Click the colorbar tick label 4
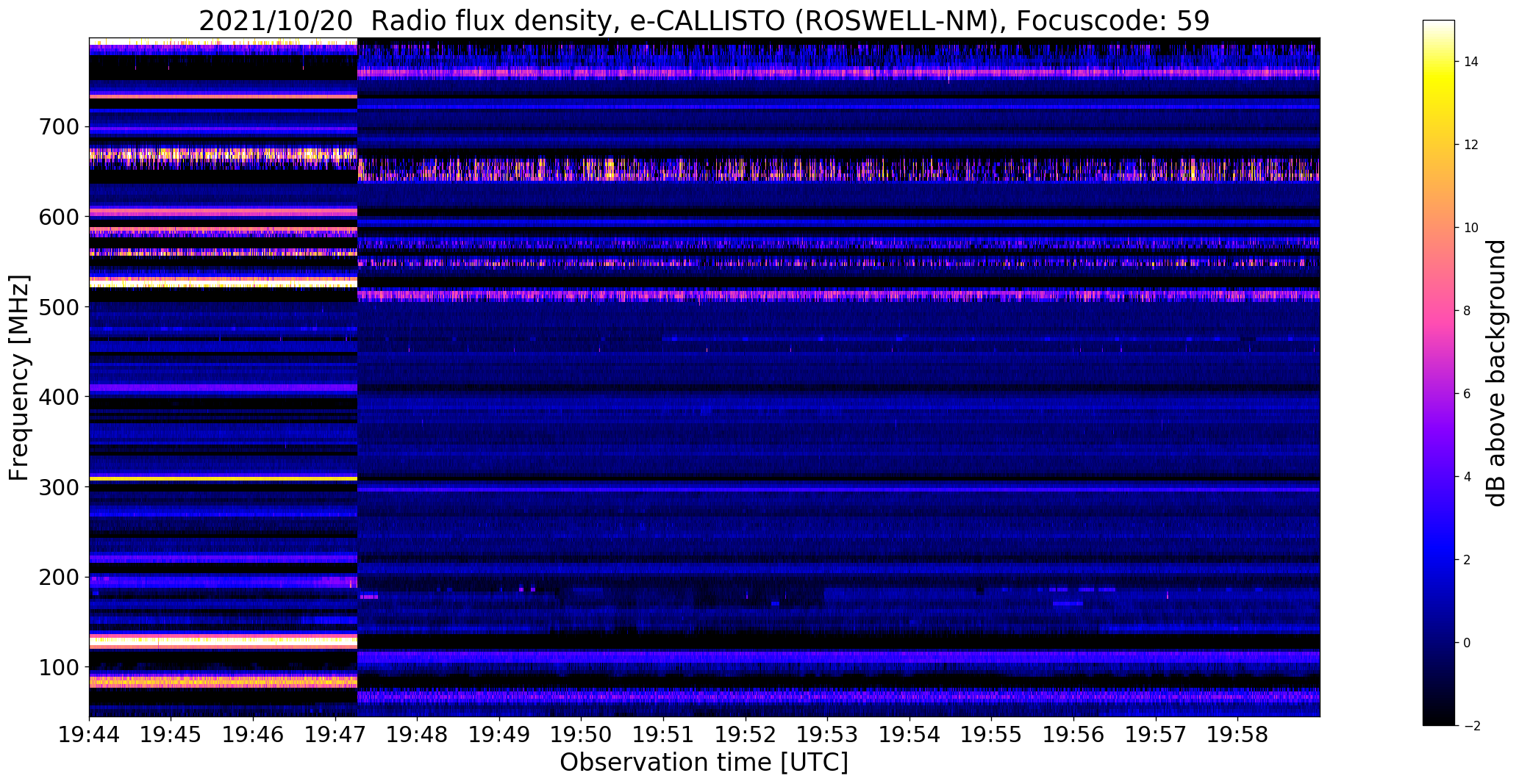This screenshot has height=784, width=1519. point(1467,477)
